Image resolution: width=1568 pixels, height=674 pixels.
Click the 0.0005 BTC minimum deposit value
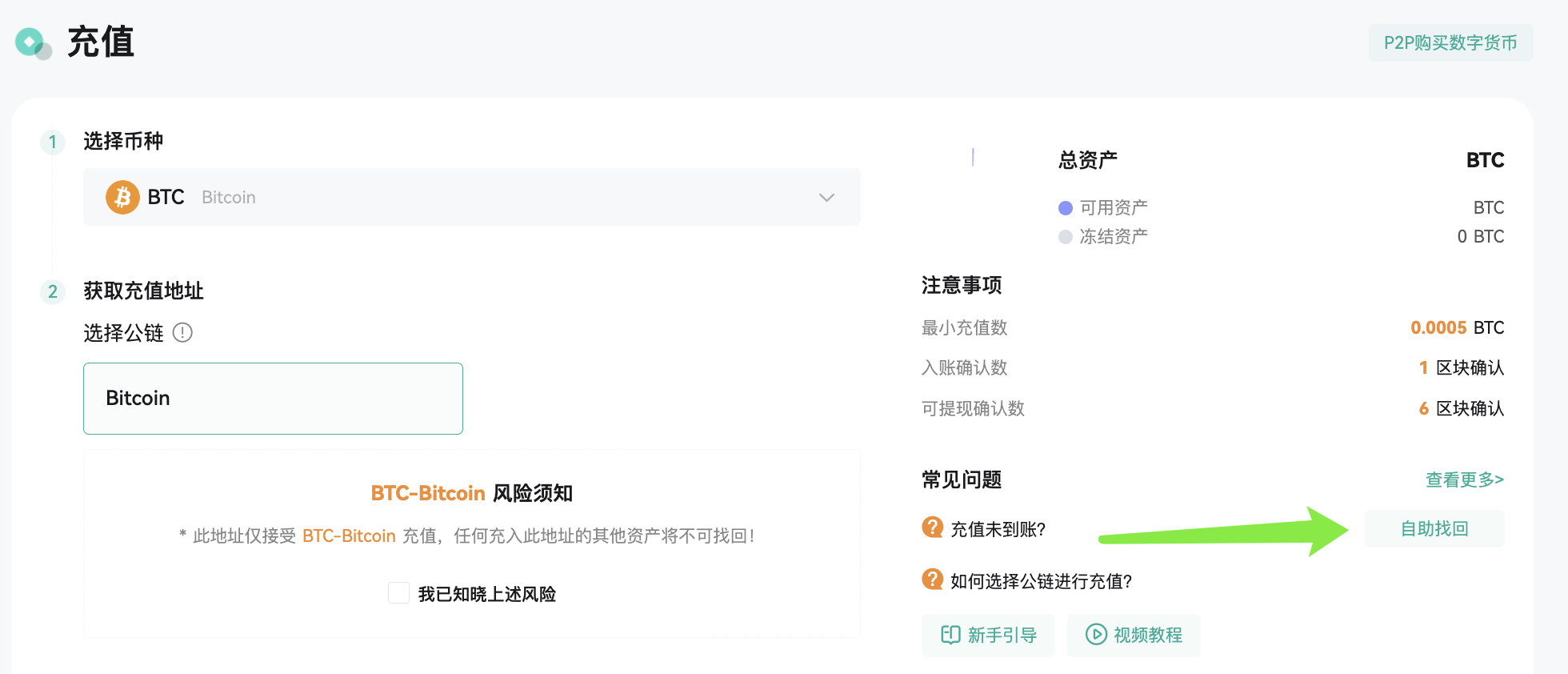(x=1457, y=327)
